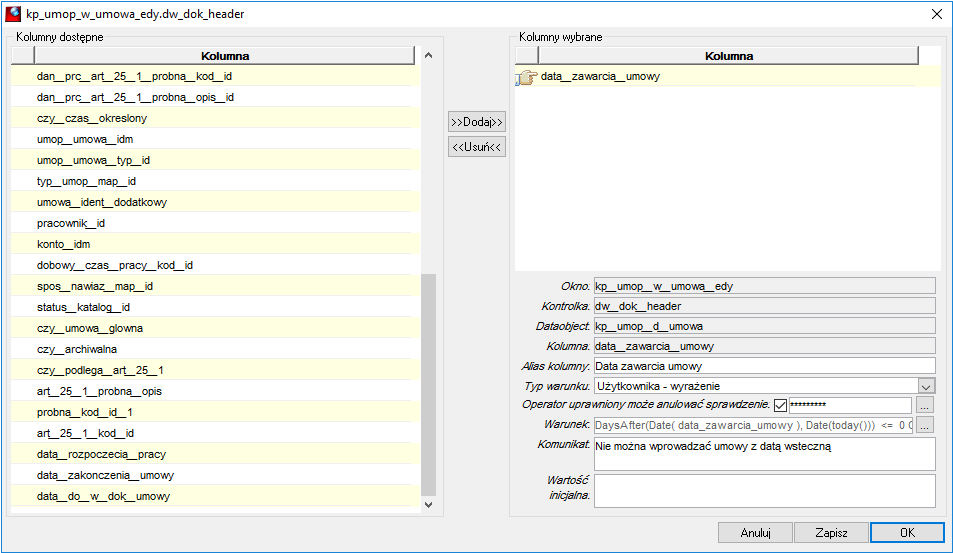Add column with >>Dodaj>> button
953x553 pixels.
click(x=477, y=122)
